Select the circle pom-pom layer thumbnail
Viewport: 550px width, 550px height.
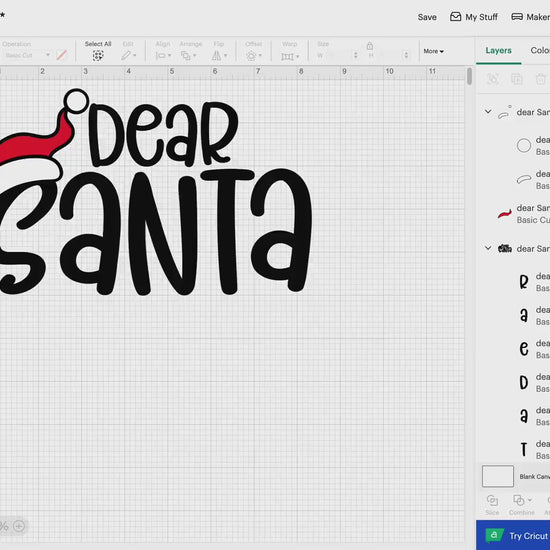tap(524, 145)
